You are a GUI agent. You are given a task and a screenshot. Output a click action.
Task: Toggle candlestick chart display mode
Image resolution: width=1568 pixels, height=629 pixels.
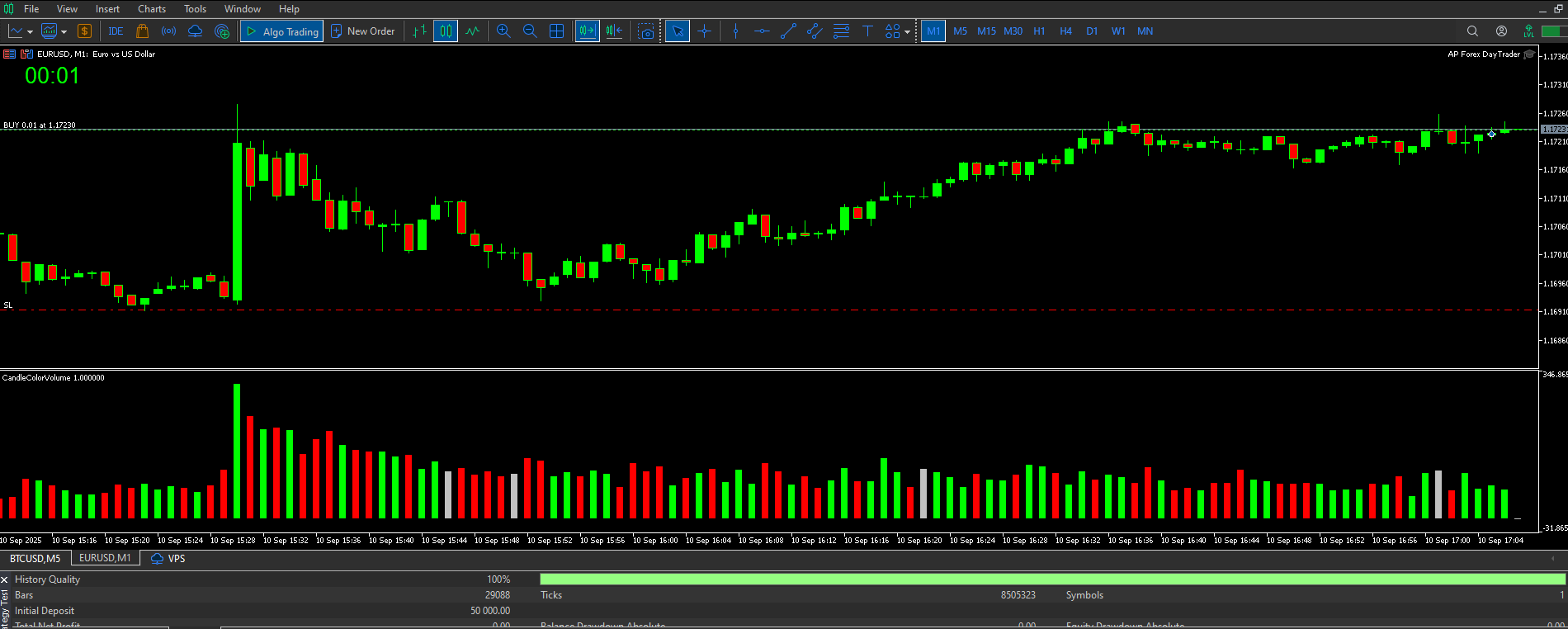pos(446,31)
